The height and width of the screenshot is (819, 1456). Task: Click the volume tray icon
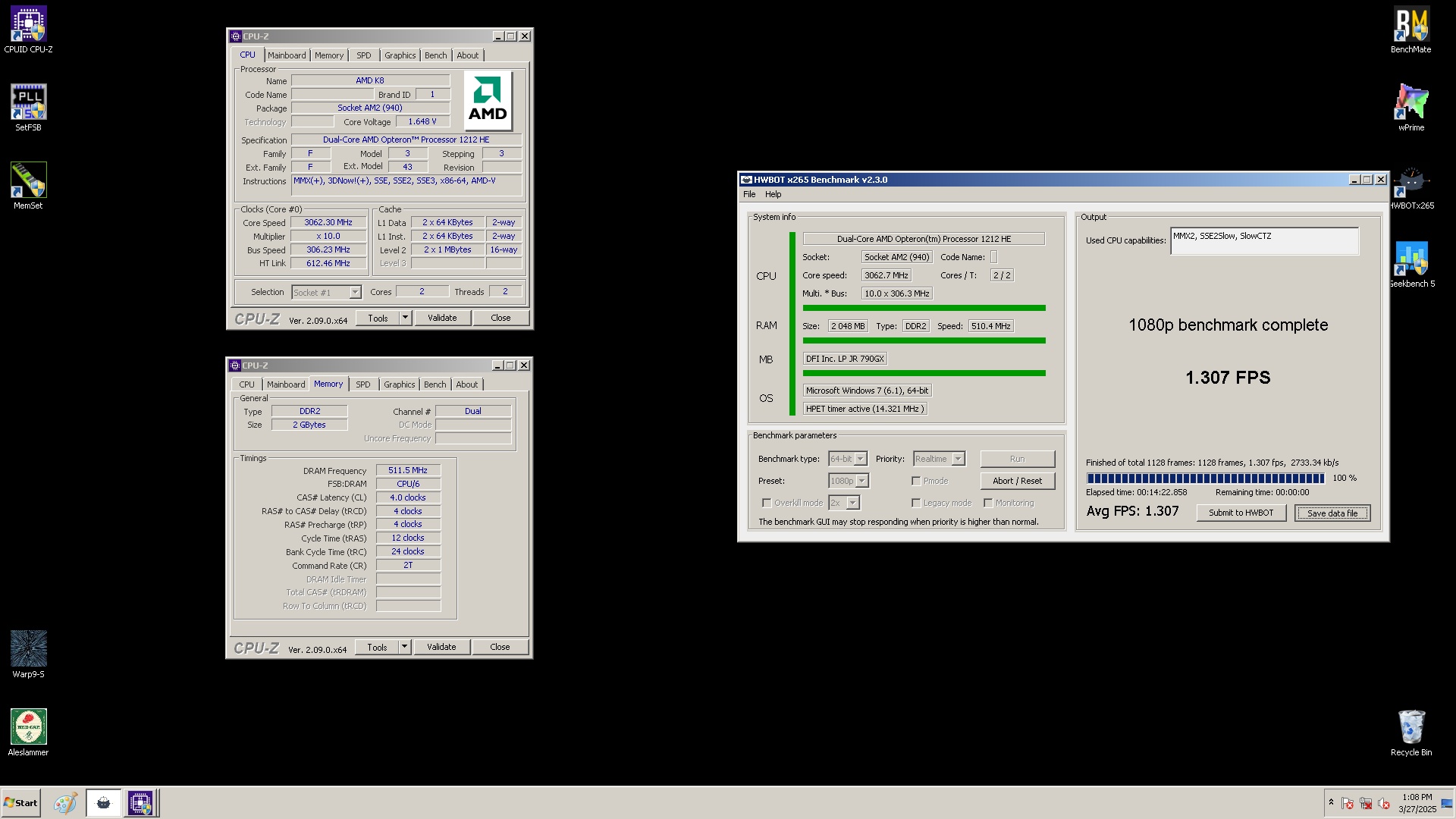point(1384,803)
